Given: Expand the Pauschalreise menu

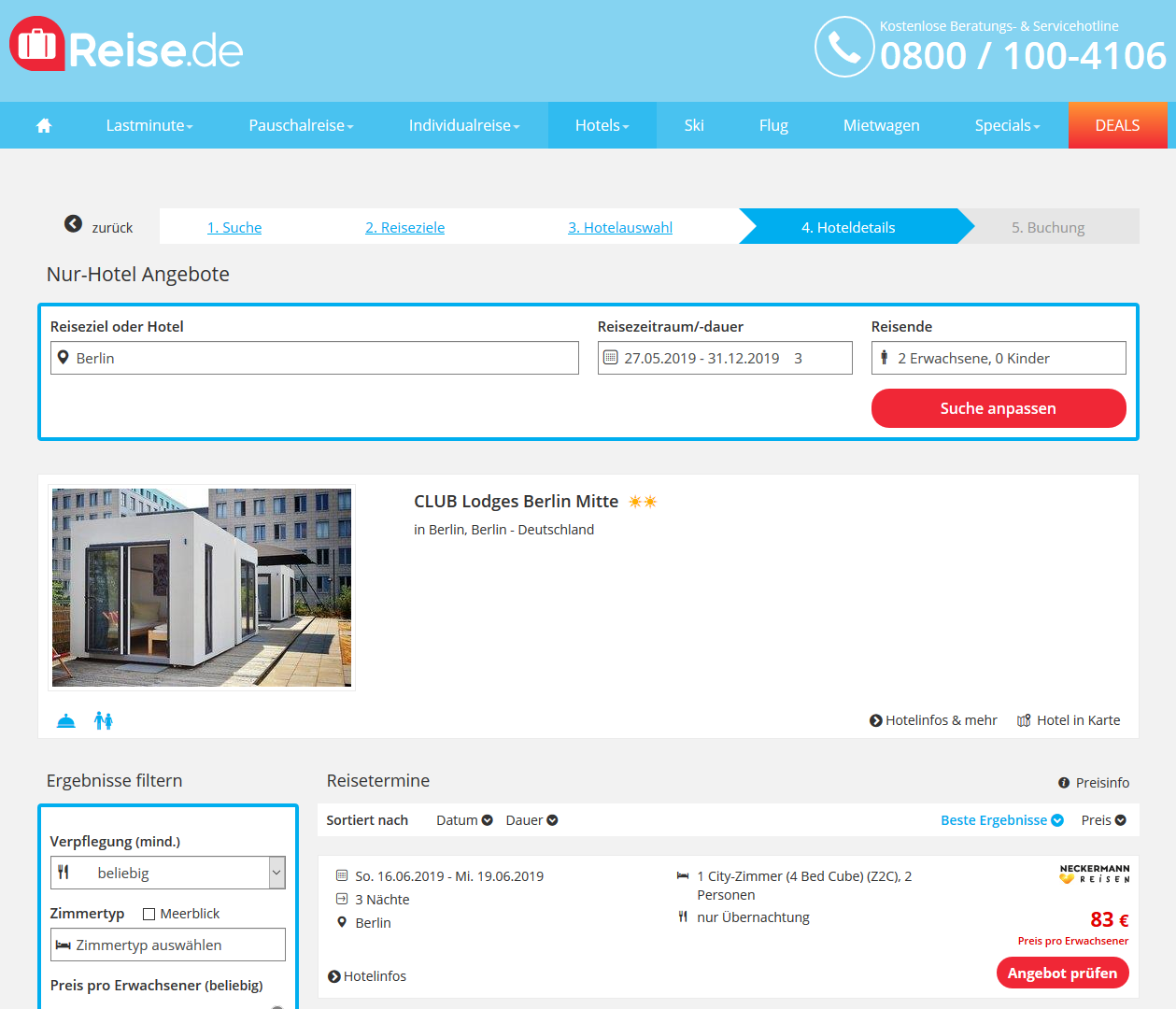Looking at the screenshot, I should coord(301,125).
